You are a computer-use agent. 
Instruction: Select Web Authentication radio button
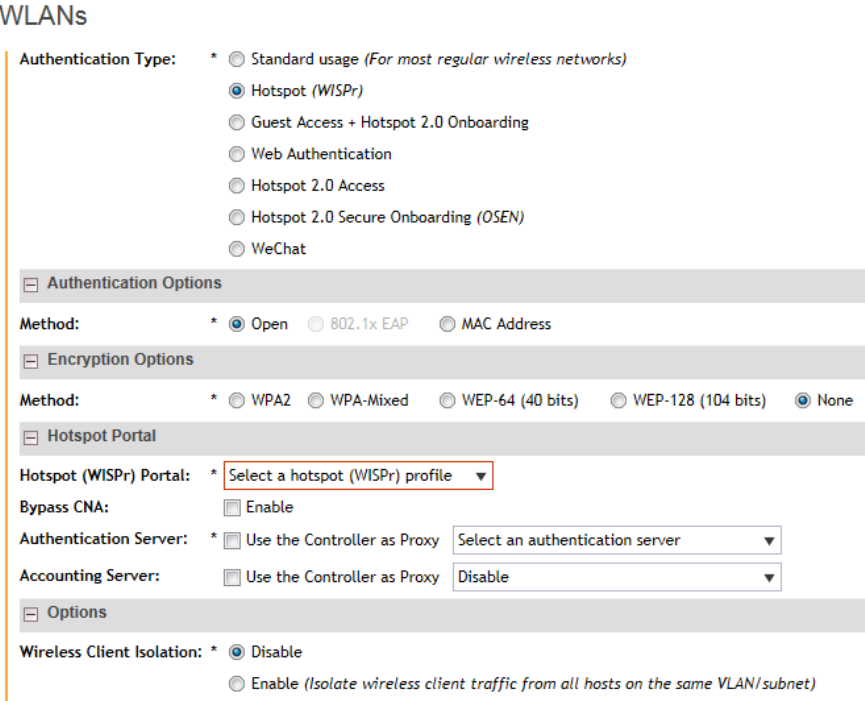(x=237, y=155)
